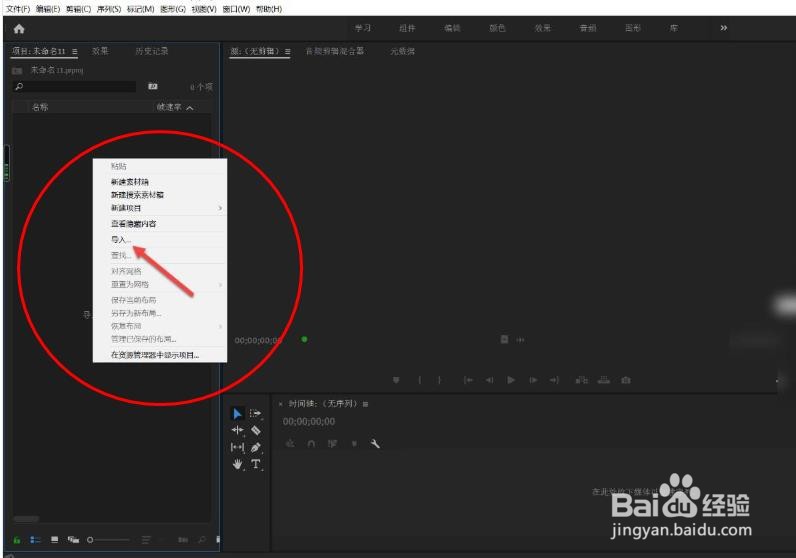Viewport: 796px width, 558px height.
Task: Create search bin from query icon
Action: 152,86
